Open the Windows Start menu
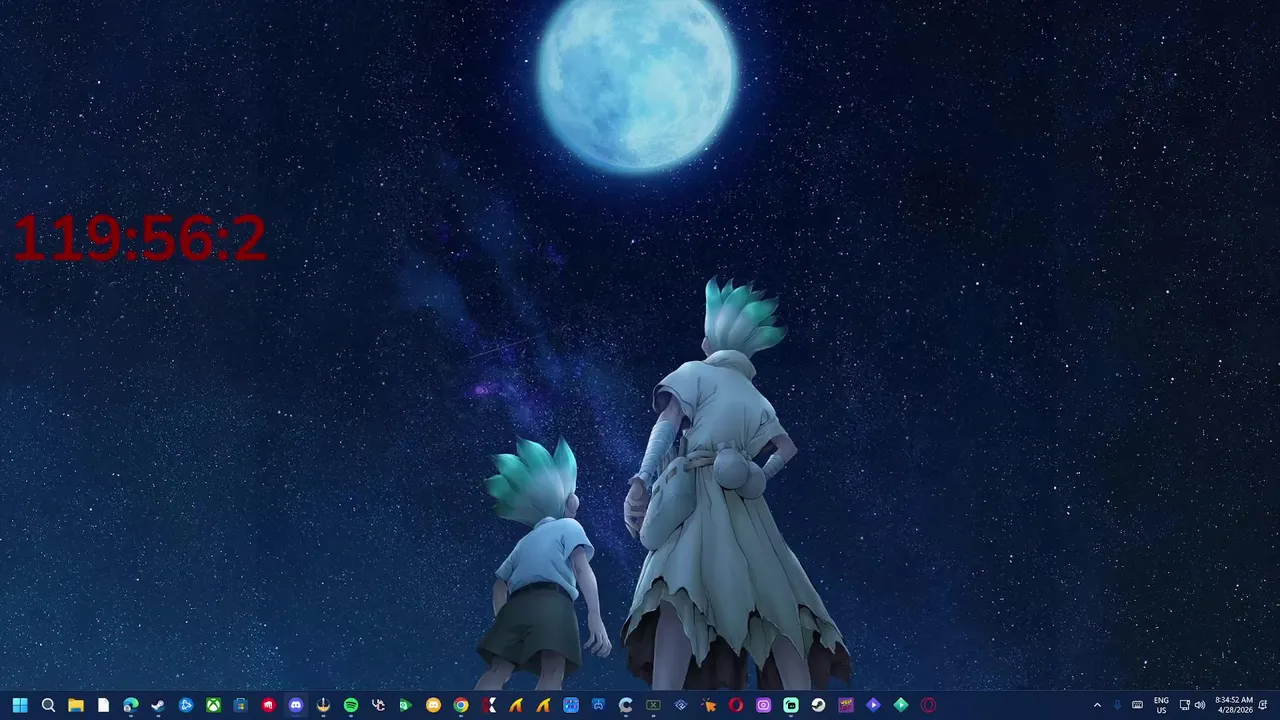Viewport: 1280px width, 720px height. point(20,705)
